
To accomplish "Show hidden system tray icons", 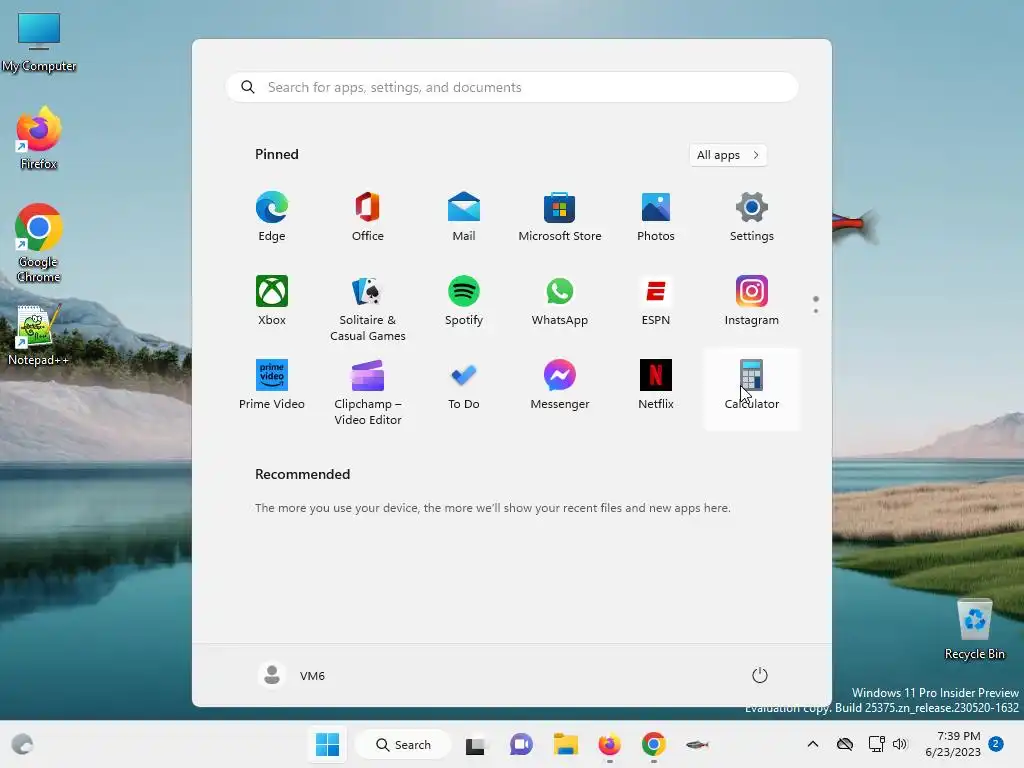I will click(x=813, y=744).
